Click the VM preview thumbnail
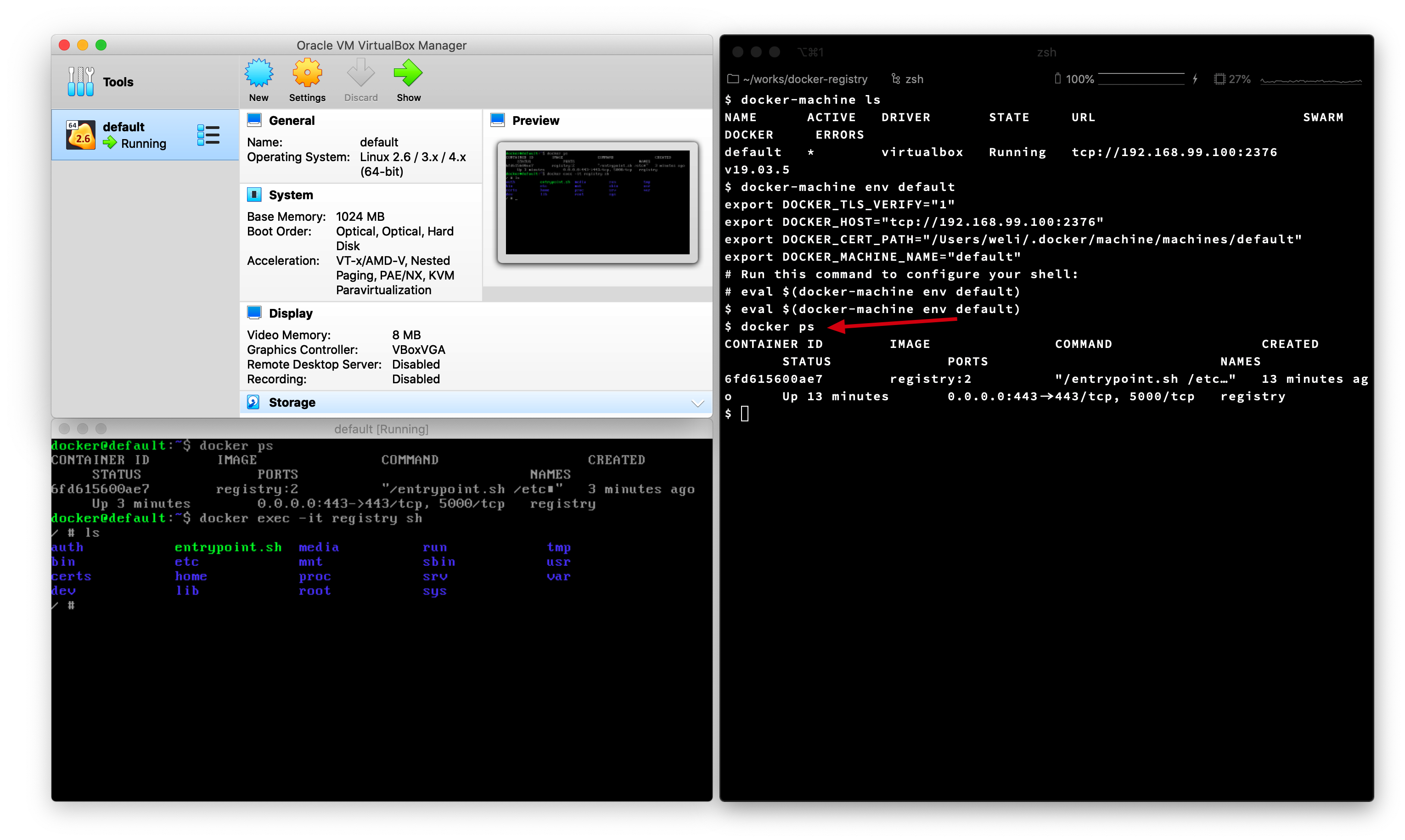1405x840 pixels. (x=597, y=202)
